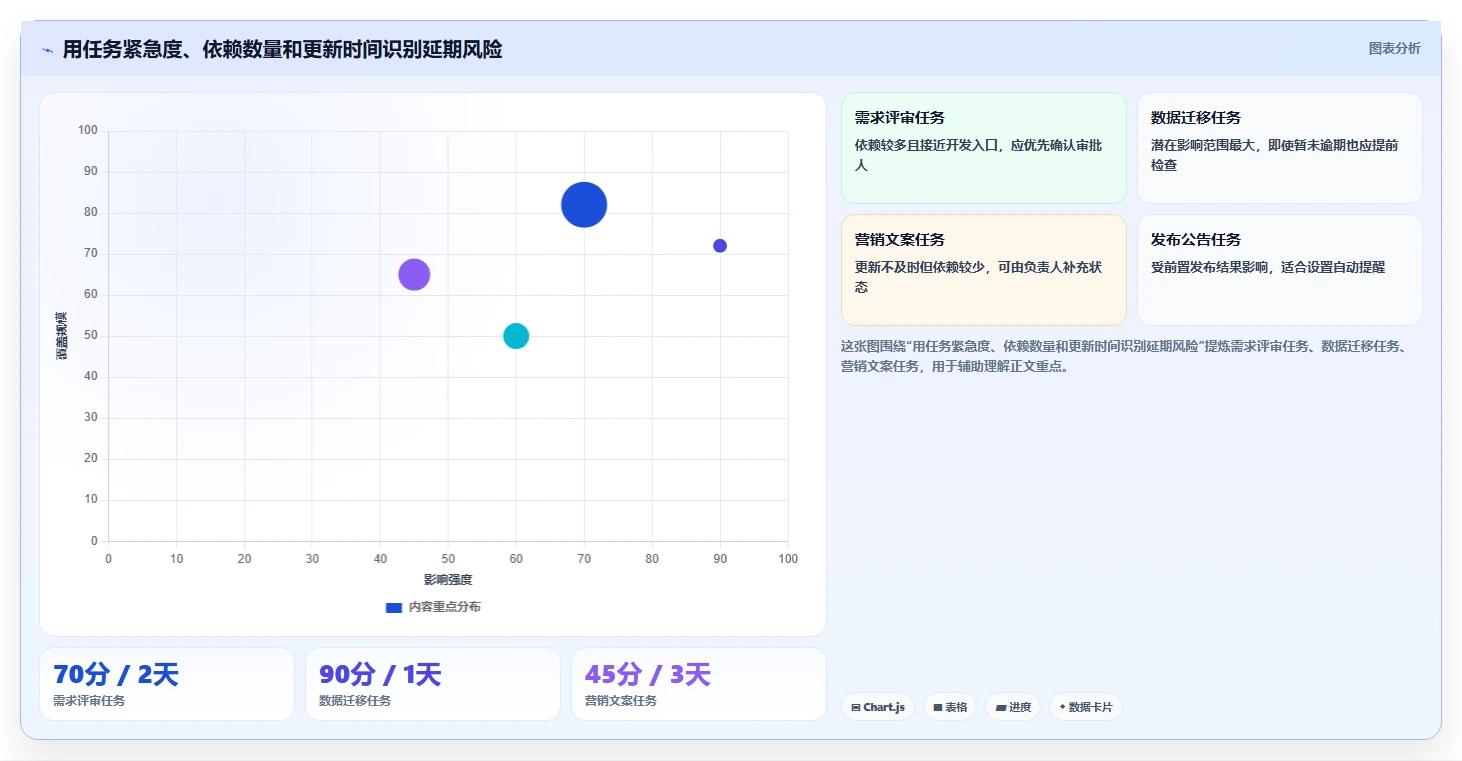Screen dimensions: 1462x761
Task: Toggle the 内容重点分布 legend color box
Action: point(394,607)
